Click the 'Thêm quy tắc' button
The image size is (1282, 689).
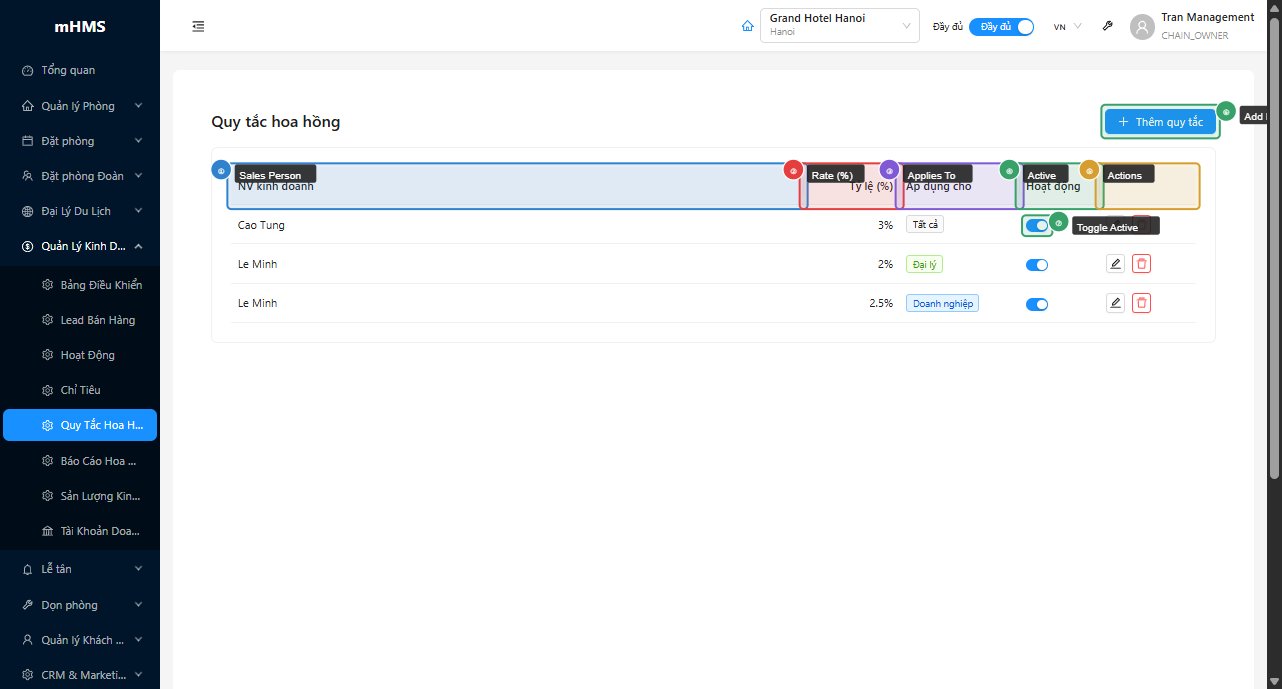click(x=1160, y=122)
